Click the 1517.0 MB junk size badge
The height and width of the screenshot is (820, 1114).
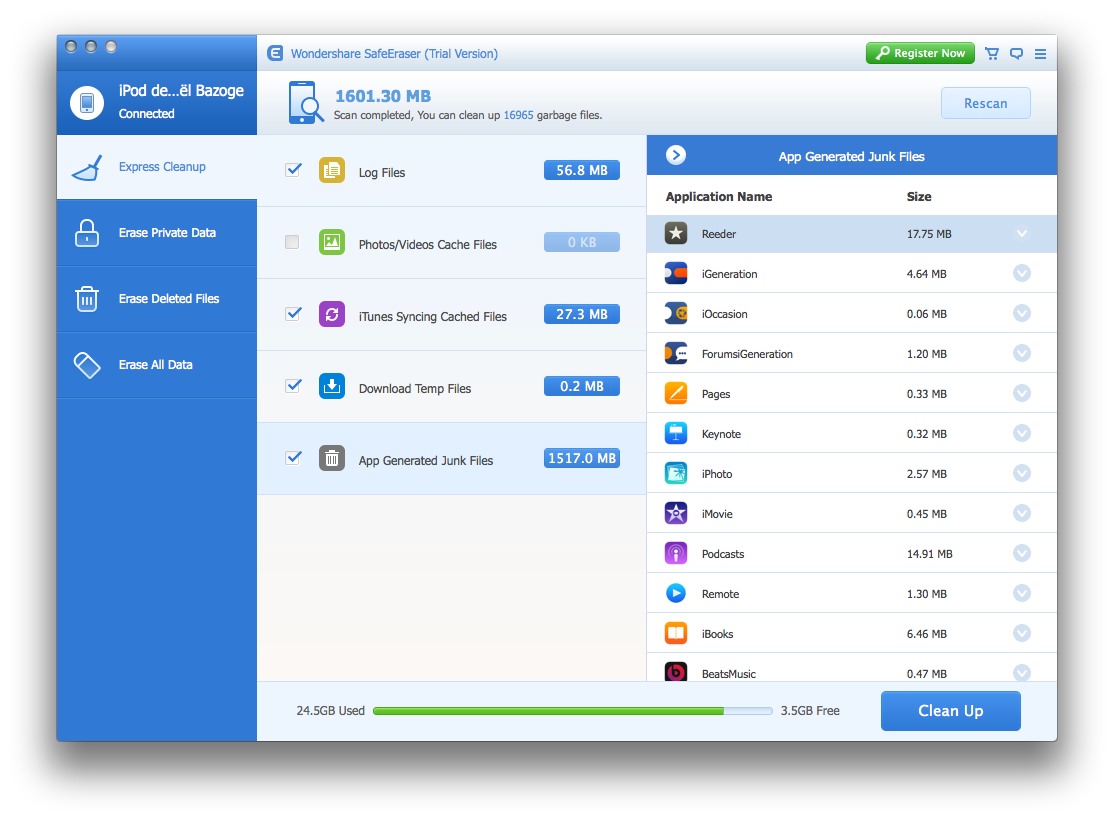581,458
